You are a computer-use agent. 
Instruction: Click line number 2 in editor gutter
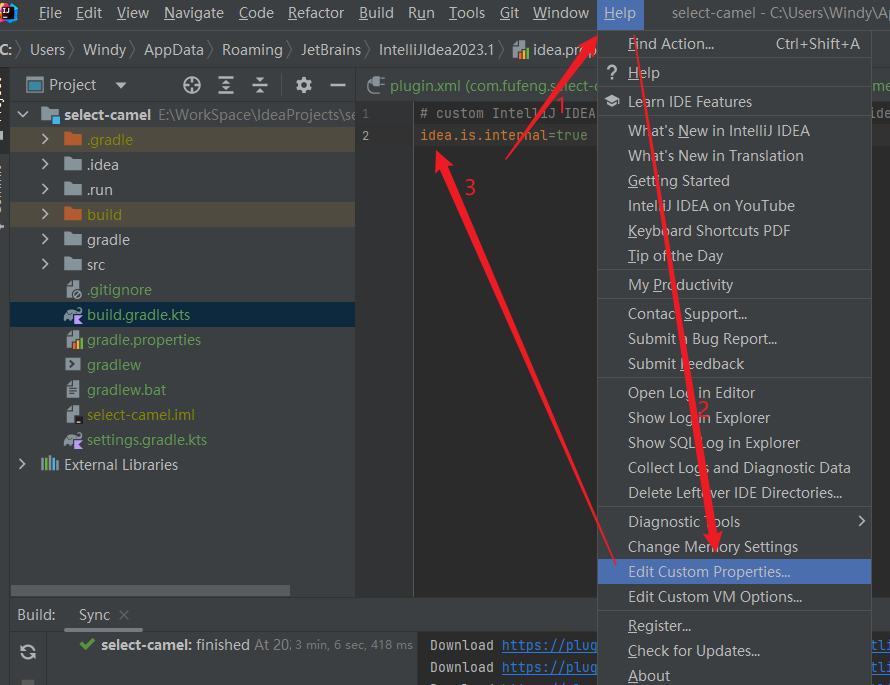click(x=366, y=136)
